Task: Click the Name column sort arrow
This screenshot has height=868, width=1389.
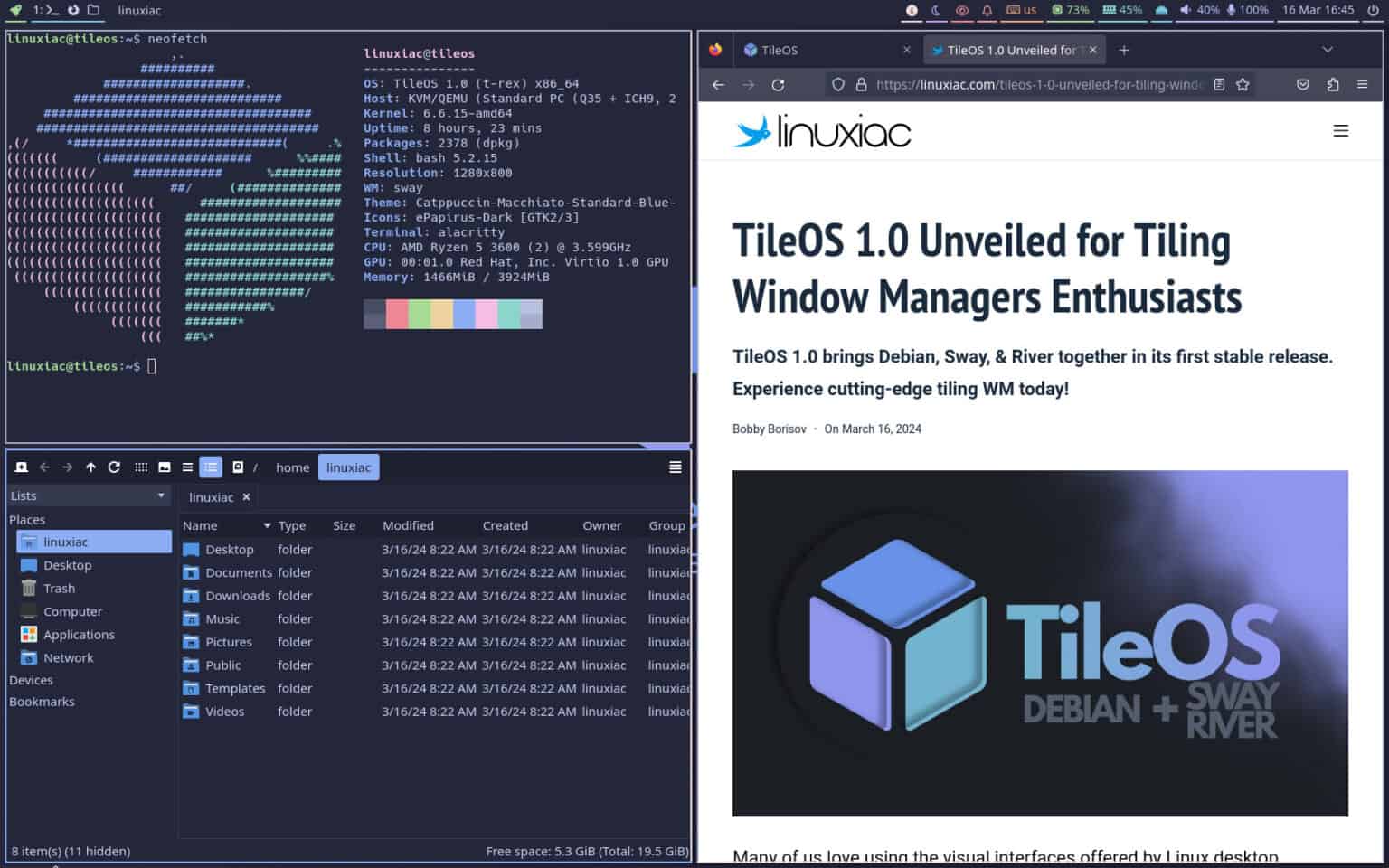Action: click(266, 525)
